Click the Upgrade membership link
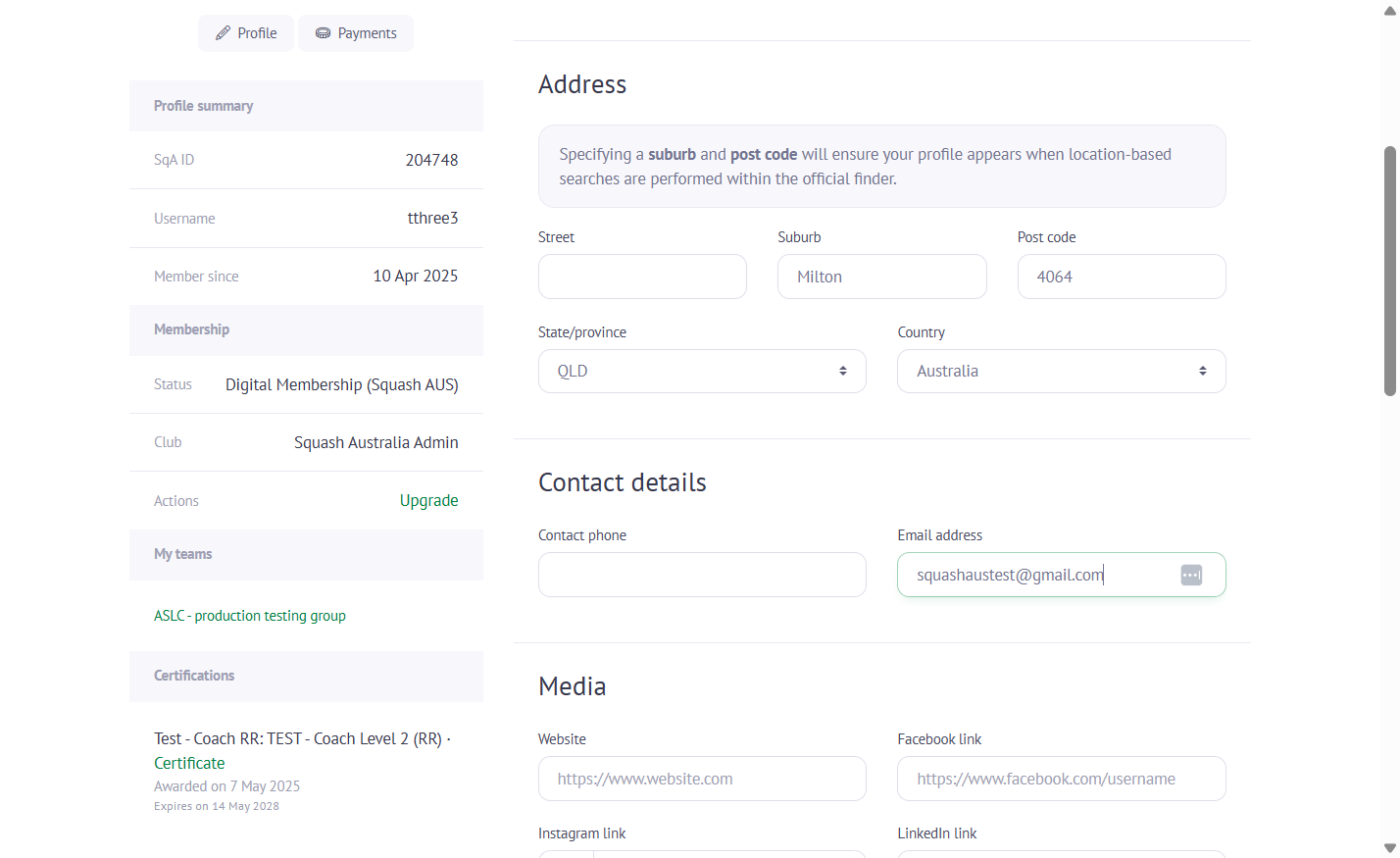The image size is (1400, 858). (x=428, y=500)
